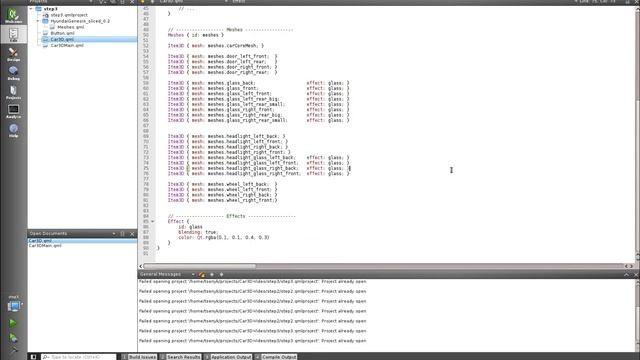This screenshot has height=360, width=640.
Task: Open the Welcome mode in sidebar
Action: click(x=13, y=16)
